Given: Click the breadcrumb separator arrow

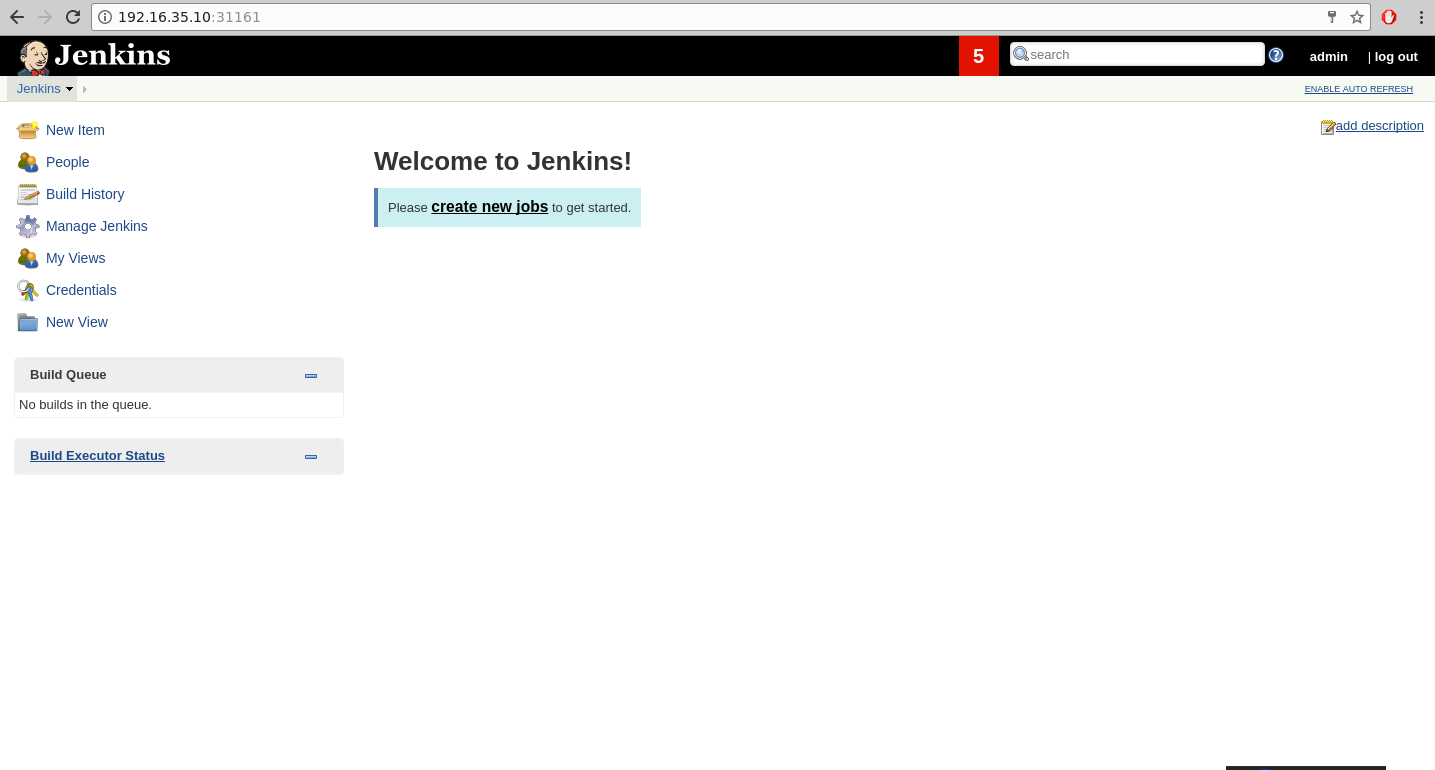Looking at the screenshot, I should pyautogui.click(x=84, y=89).
